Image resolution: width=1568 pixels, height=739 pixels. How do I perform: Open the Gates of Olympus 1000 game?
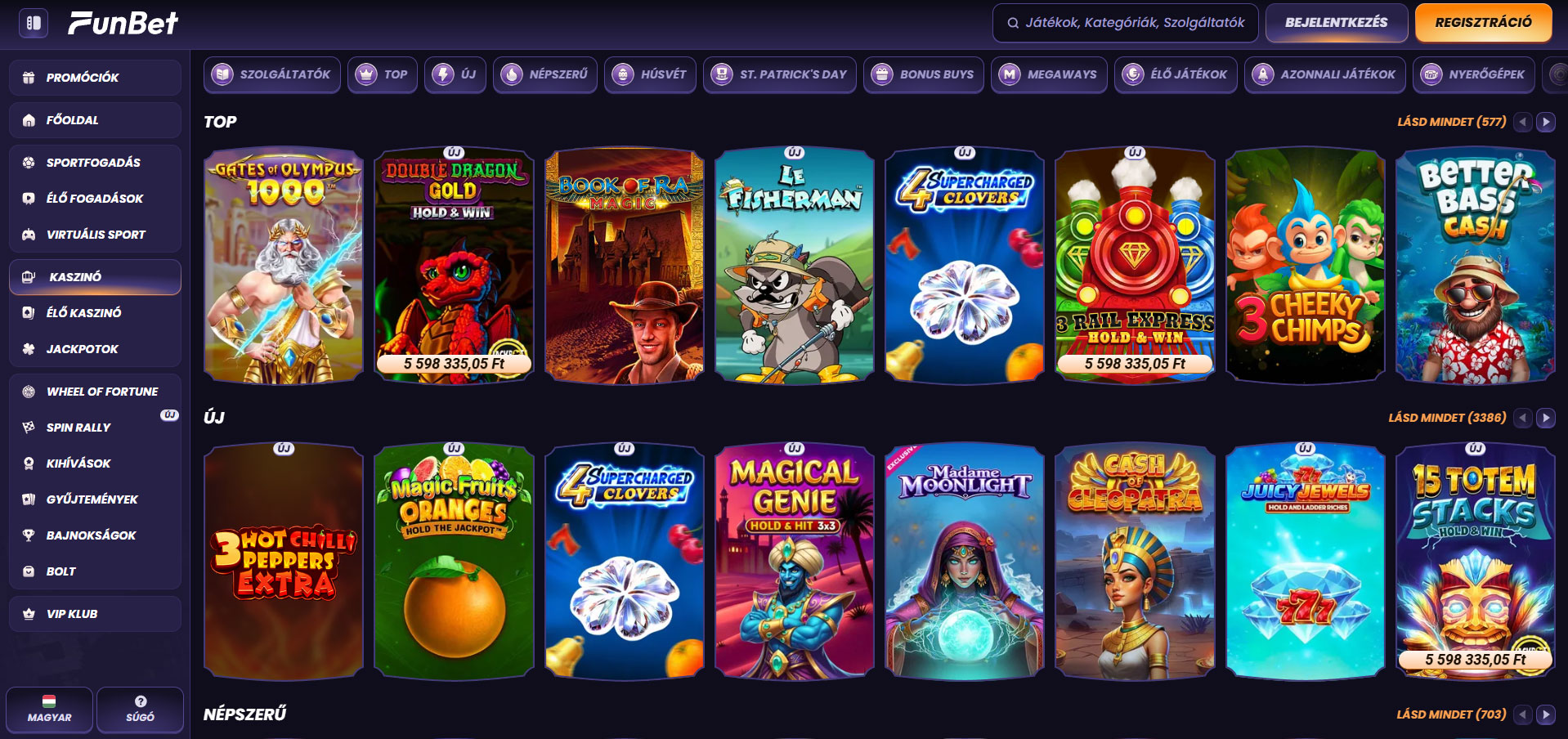point(284,266)
